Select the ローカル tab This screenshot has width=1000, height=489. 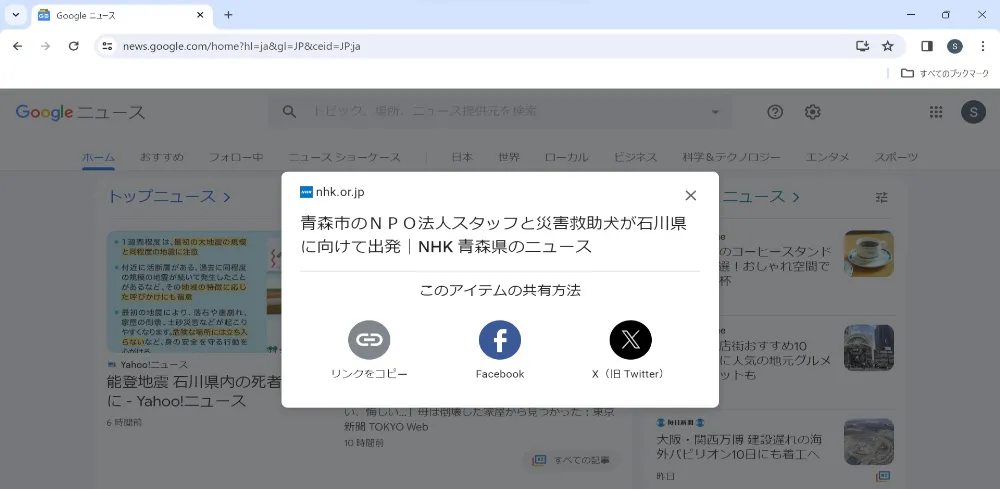567,157
